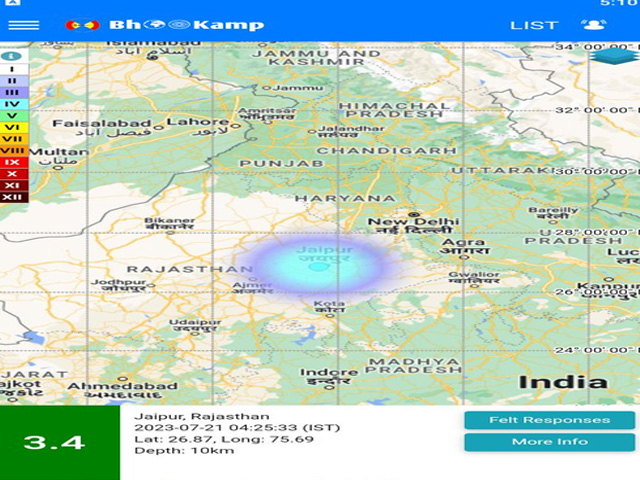Tap the New Delhi map label
This screenshot has width=640, height=480.
413,226
